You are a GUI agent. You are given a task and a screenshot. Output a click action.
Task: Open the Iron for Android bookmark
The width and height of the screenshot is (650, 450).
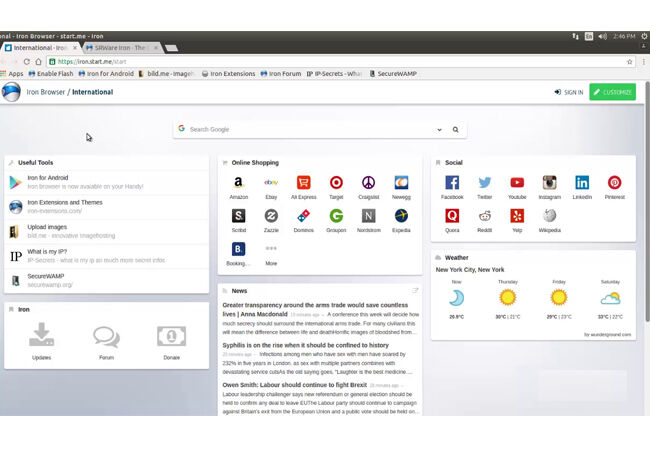point(106,74)
